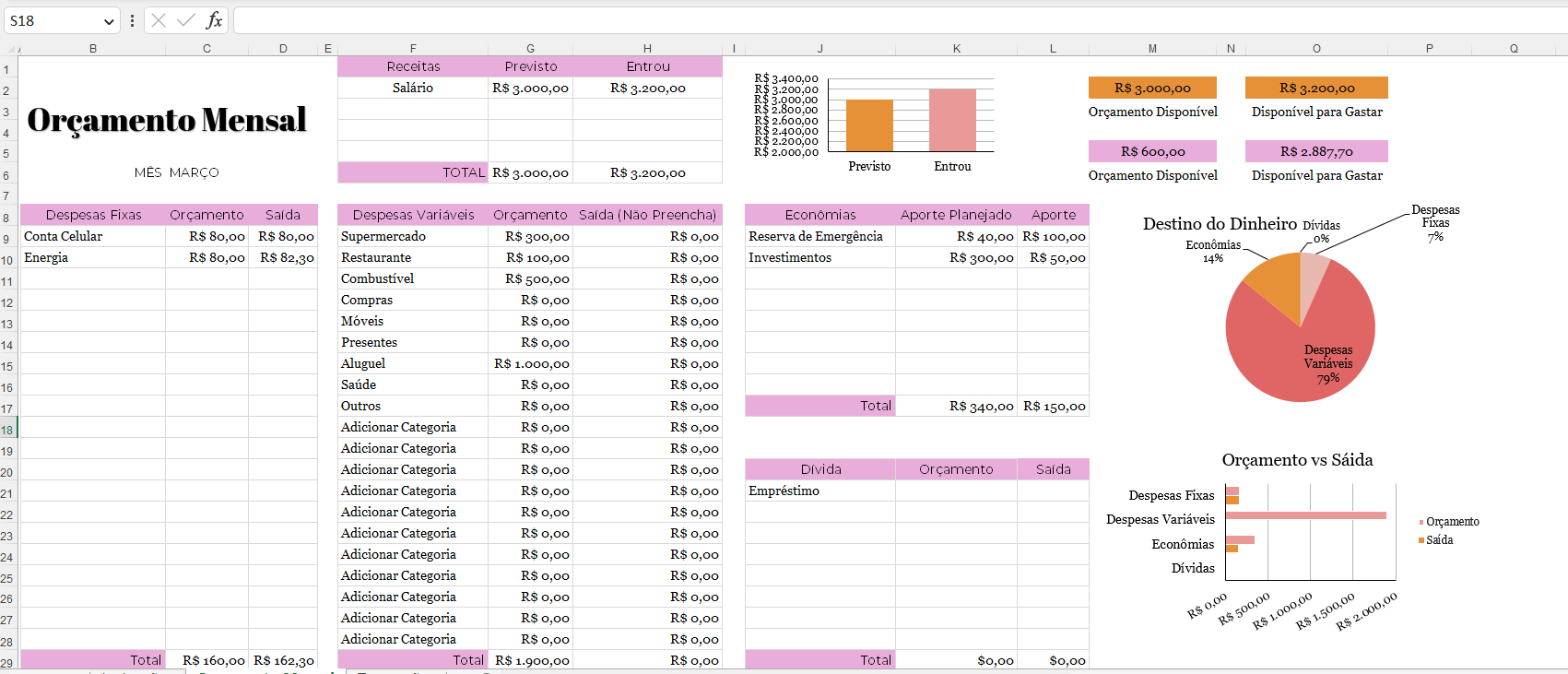Select the Presentes cell

pyautogui.click(x=413, y=342)
